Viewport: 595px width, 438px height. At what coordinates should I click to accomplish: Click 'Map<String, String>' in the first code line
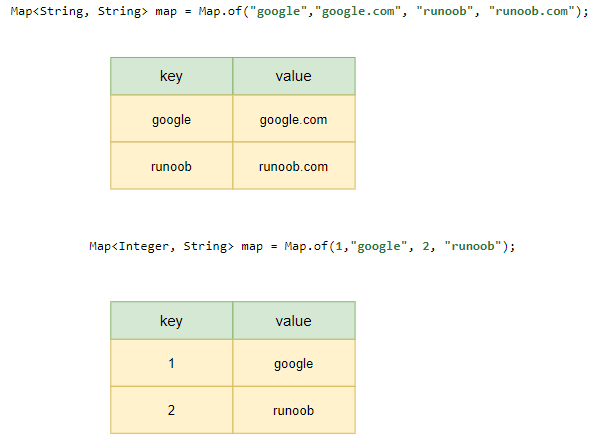[x=79, y=11]
